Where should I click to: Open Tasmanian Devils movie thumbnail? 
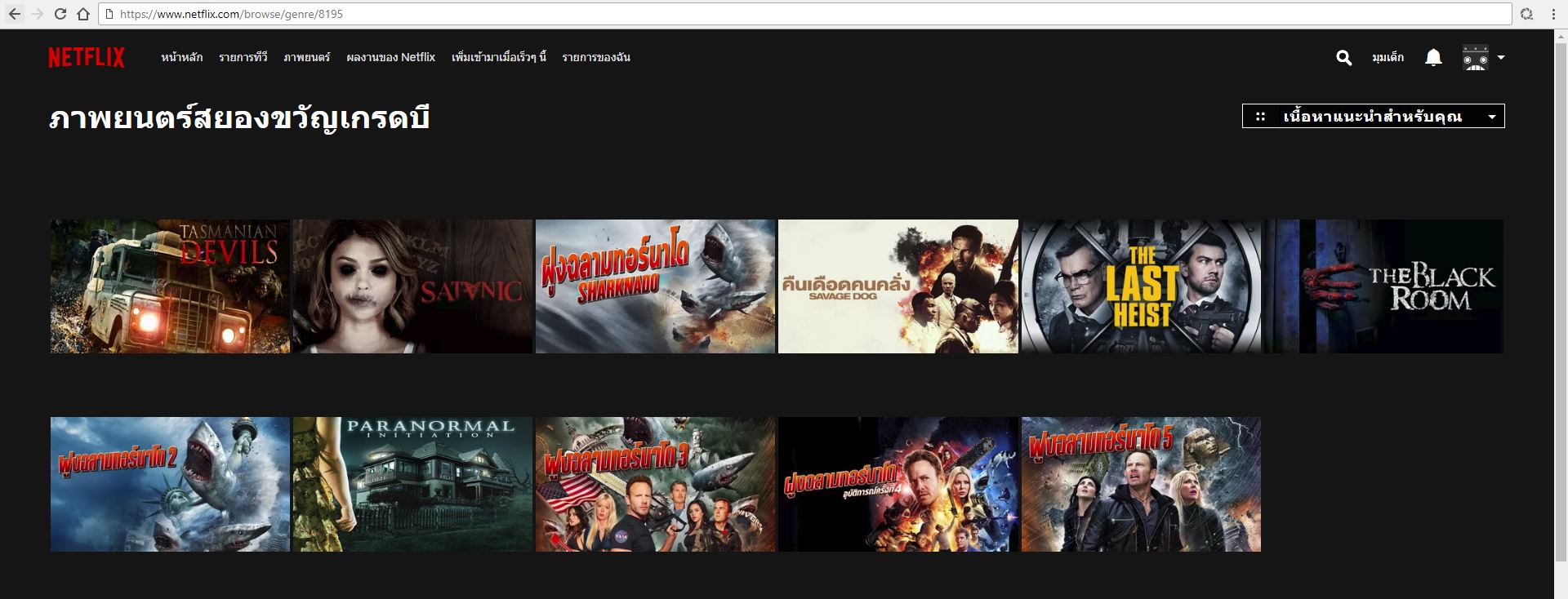point(170,286)
